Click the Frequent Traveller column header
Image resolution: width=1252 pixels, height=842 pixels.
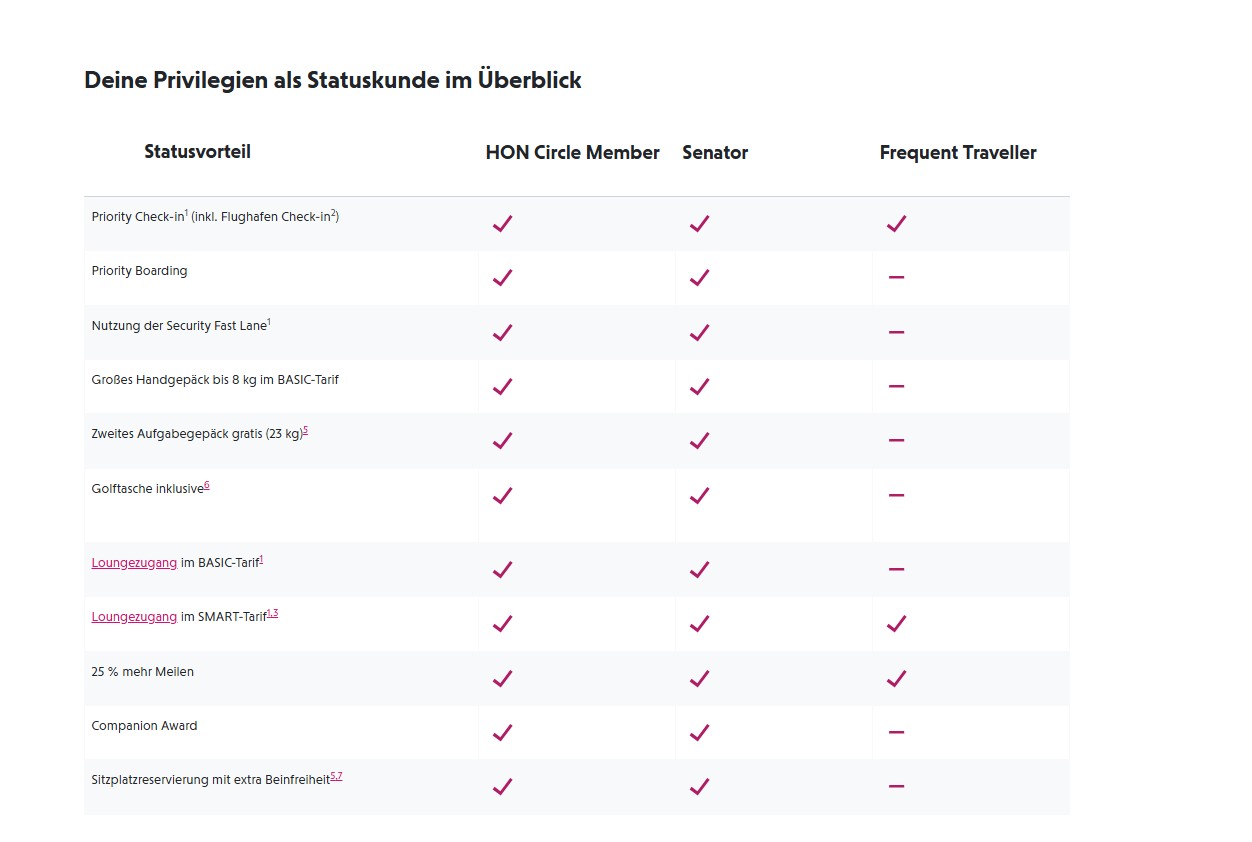point(958,153)
